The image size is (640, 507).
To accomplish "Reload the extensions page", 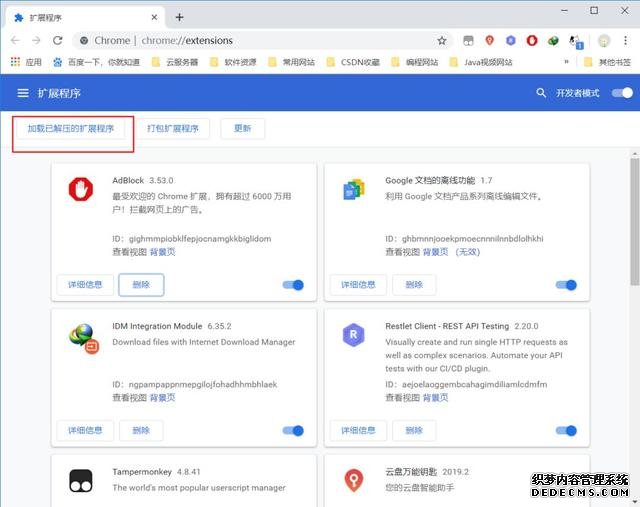I will click(58, 40).
